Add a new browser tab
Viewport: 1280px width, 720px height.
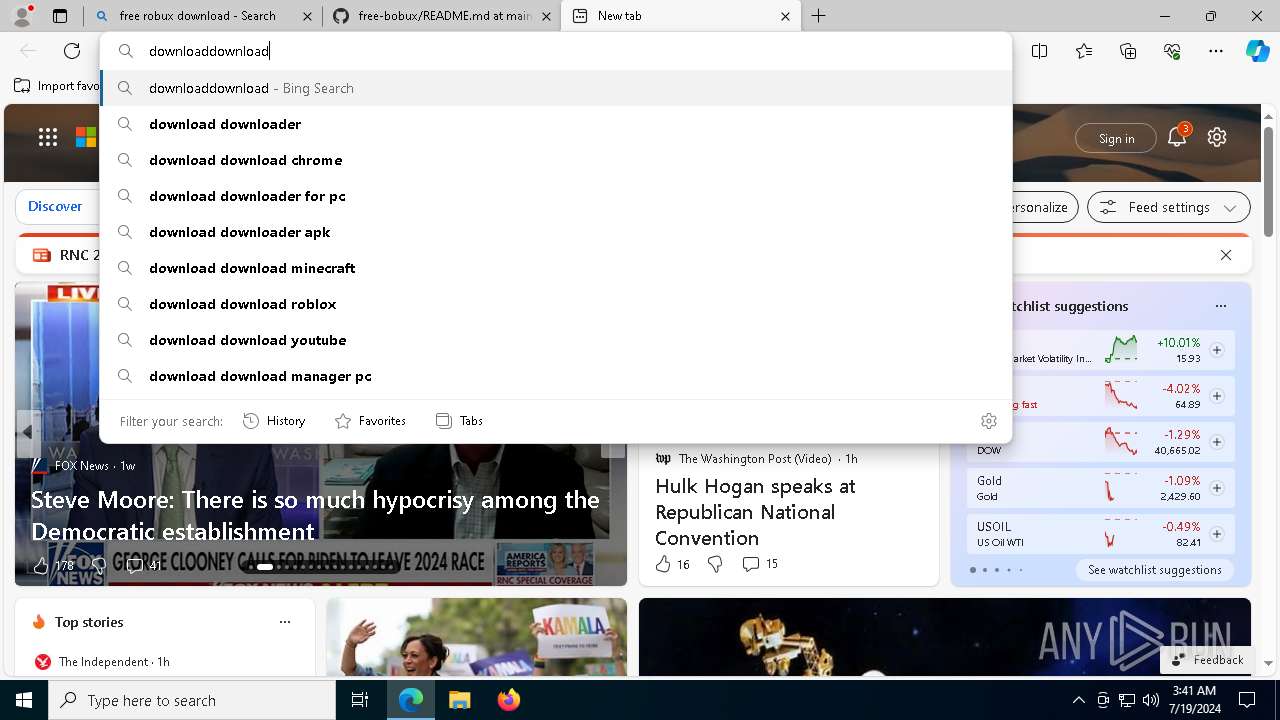818,16
